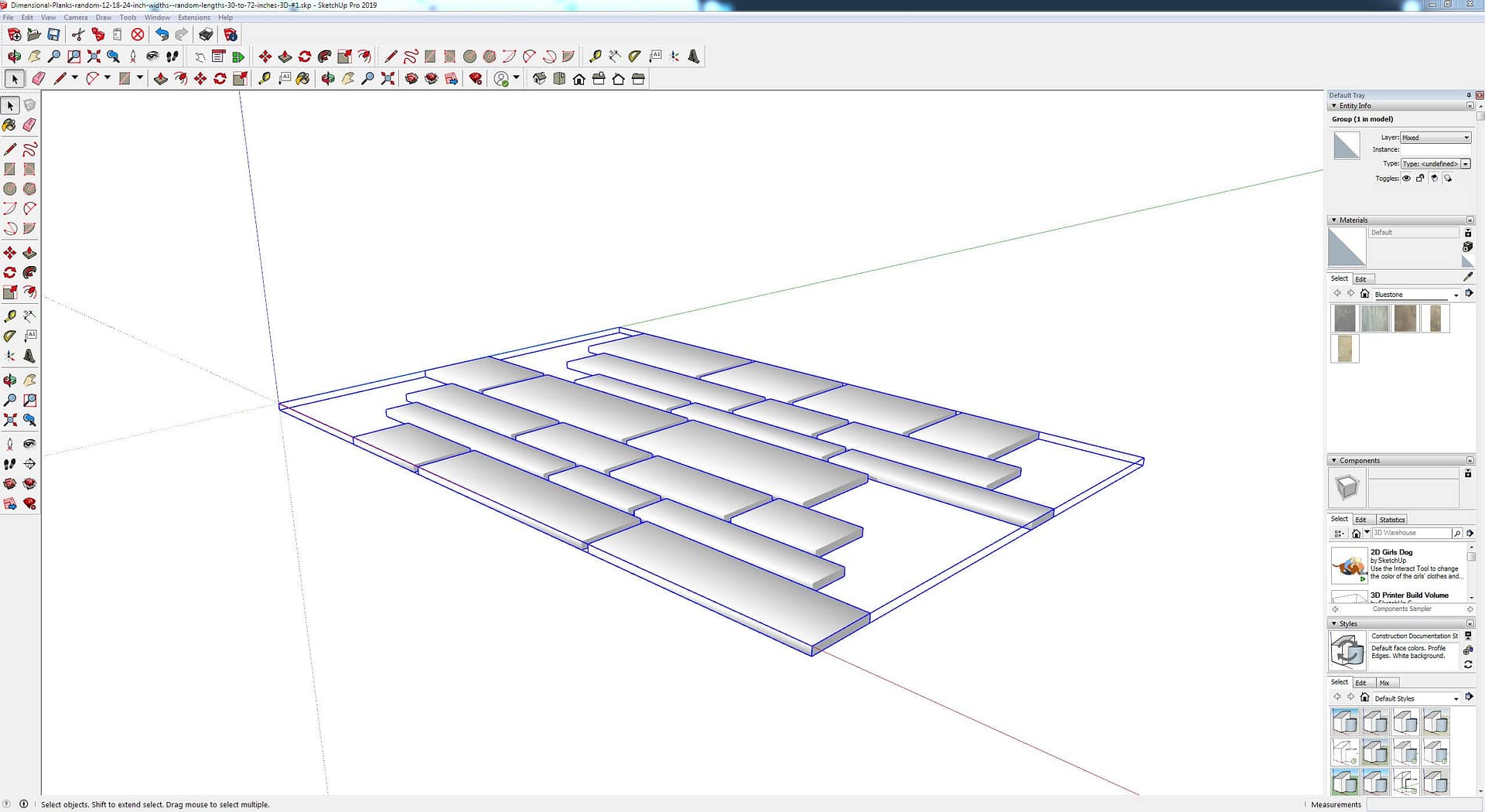The image size is (1485, 812).
Task: Toggle the cast shadows icon in Entity Info
Action: 1434,179
